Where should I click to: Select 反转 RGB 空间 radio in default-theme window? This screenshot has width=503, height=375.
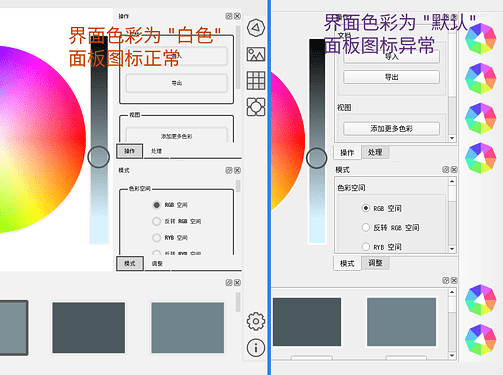tap(366, 227)
